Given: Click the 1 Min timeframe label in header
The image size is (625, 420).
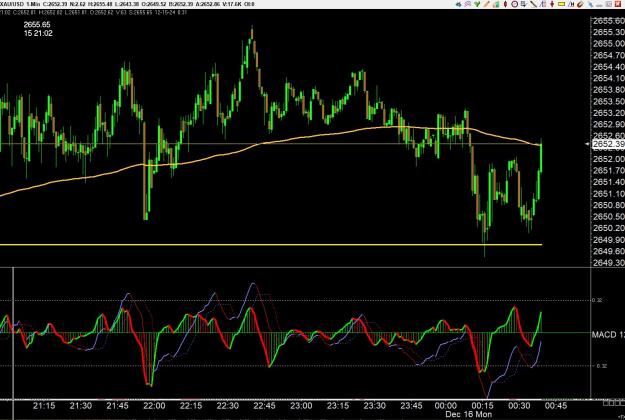Looking at the screenshot, I should (33, 4).
